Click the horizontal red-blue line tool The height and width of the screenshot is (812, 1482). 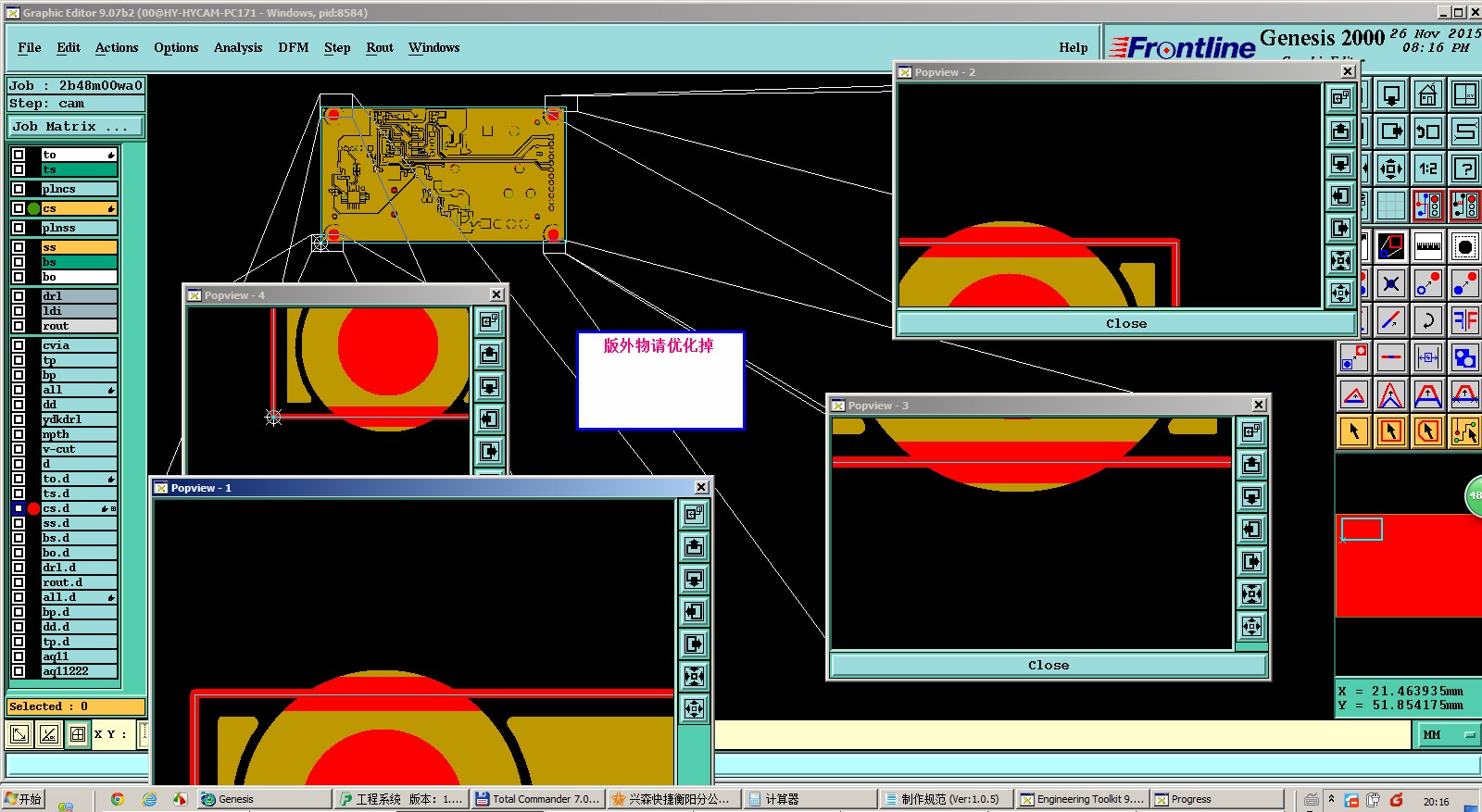click(1390, 357)
